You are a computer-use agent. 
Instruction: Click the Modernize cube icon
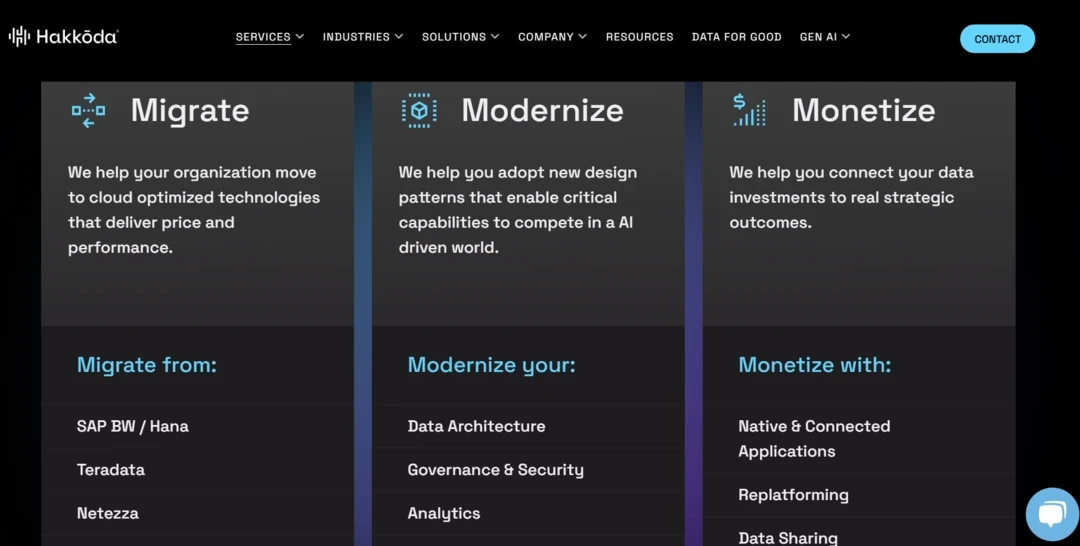click(419, 110)
